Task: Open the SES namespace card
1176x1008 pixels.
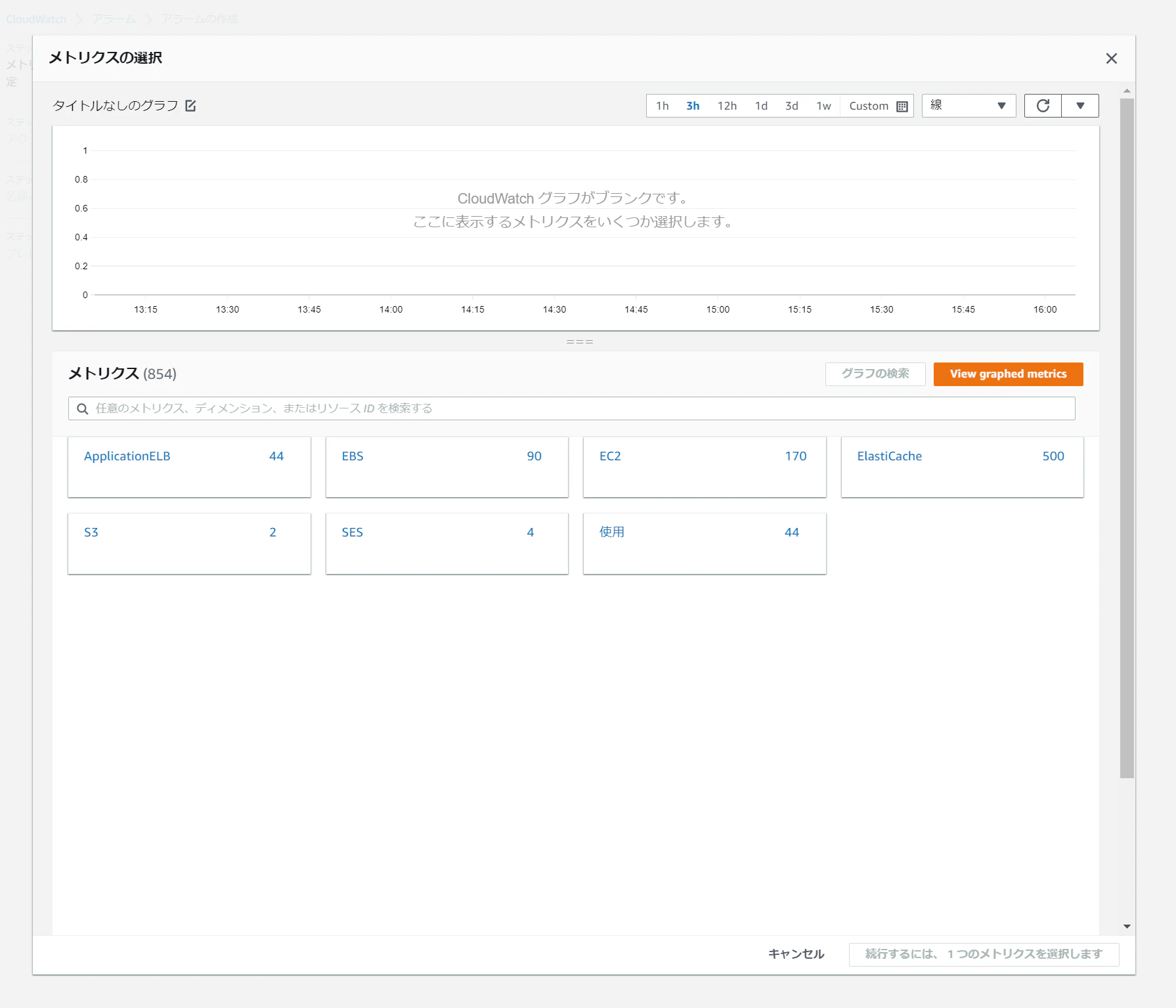Action: (x=446, y=544)
